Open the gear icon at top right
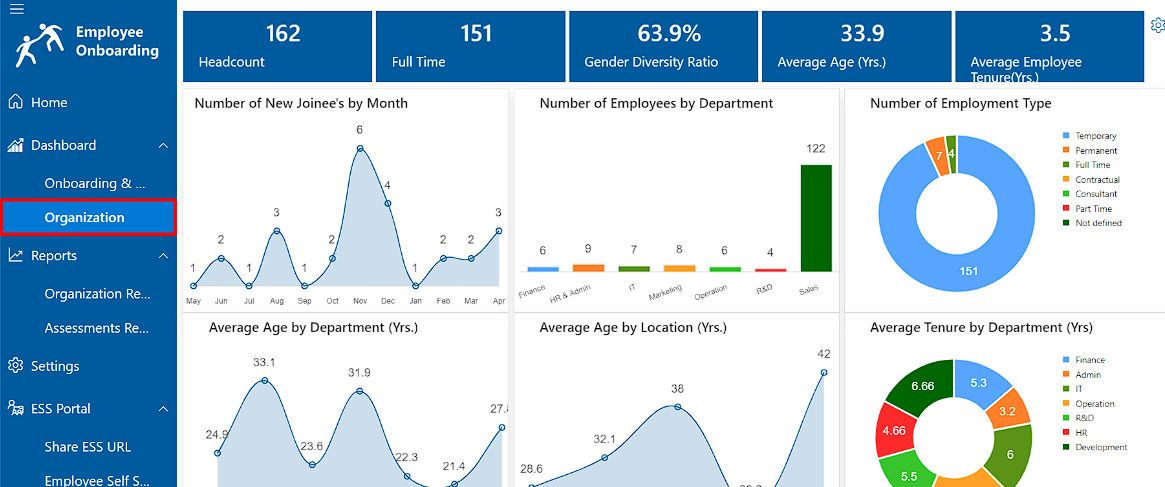This screenshot has height=487, width=1165. pyautogui.click(x=1158, y=25)
